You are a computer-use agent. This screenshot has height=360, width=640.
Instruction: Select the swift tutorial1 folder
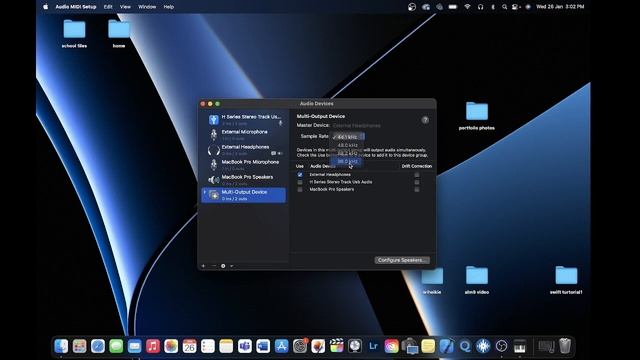(x=566, y=280)
